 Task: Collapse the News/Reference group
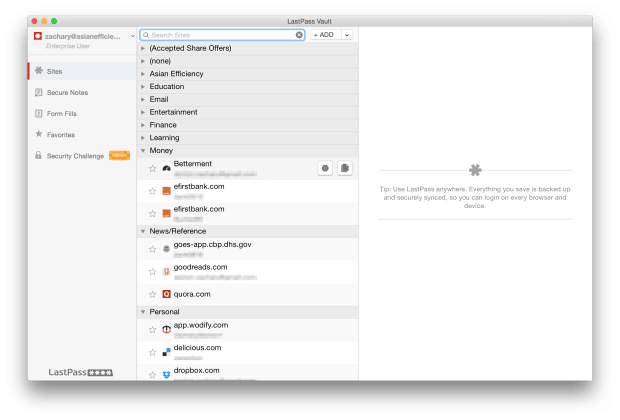143,231
